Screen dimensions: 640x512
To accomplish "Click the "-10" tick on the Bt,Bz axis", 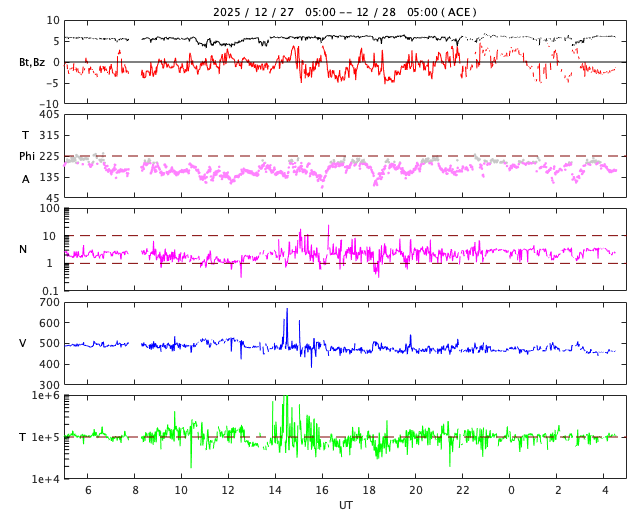I will click(x=48, y=103).
